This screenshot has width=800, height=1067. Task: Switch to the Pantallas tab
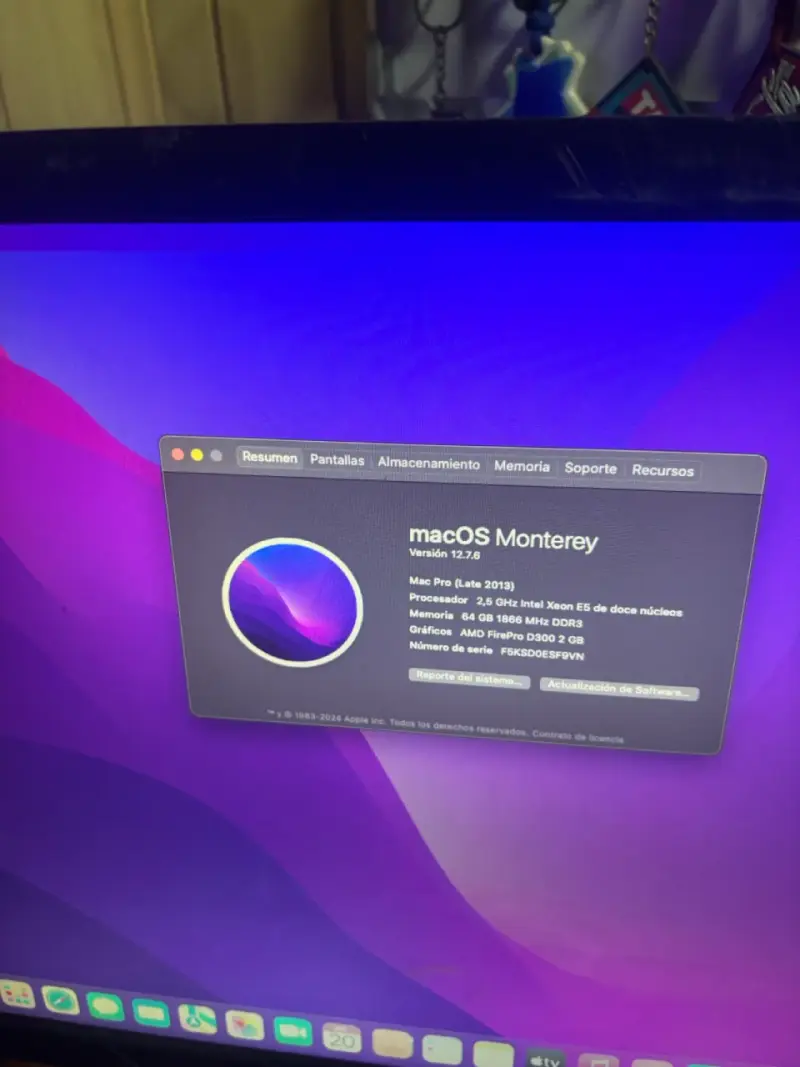(337, 460)
